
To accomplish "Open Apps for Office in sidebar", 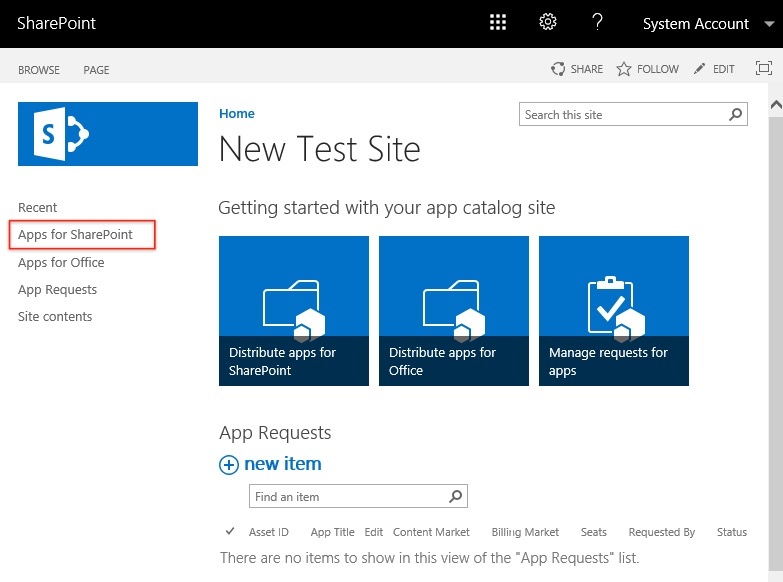I will tap(61, 262).
